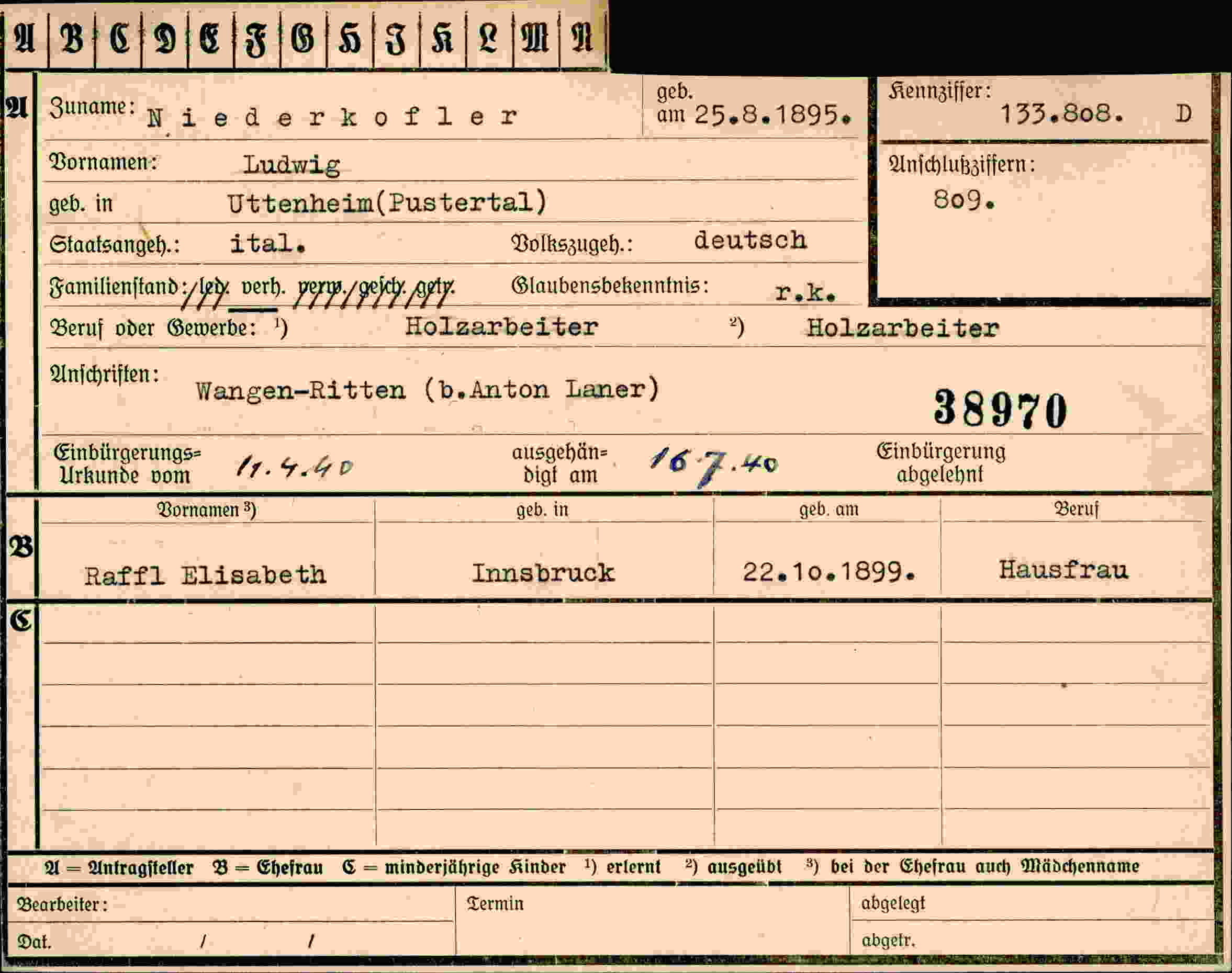This screenshot has height=973, width=1232.
Task: Click the wife's birth date 22.10.1899
Action: [x=829, y=572]
